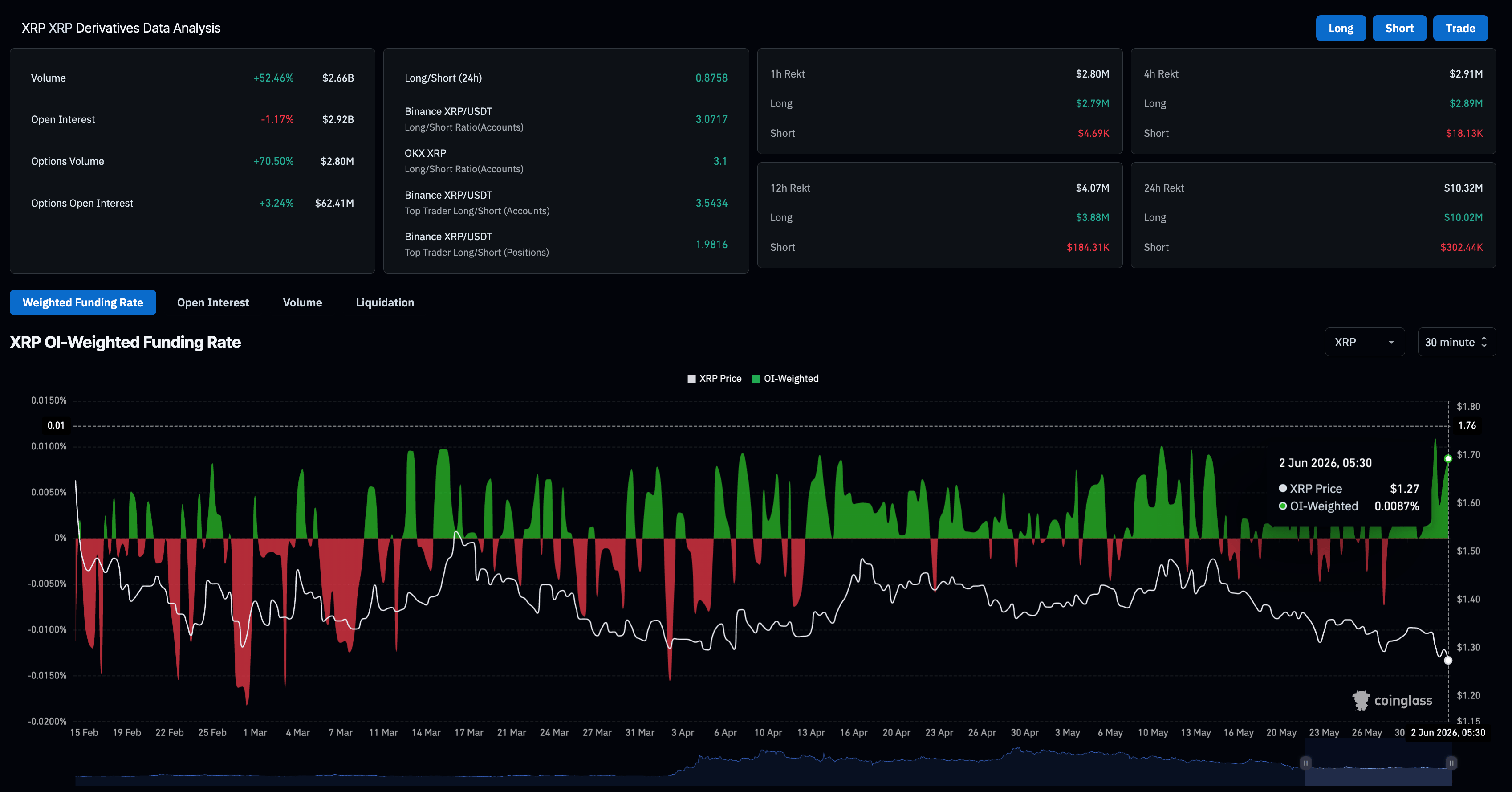
Task: Click the 24h Short rekt $302.44K
Action: pos(1462,247)
